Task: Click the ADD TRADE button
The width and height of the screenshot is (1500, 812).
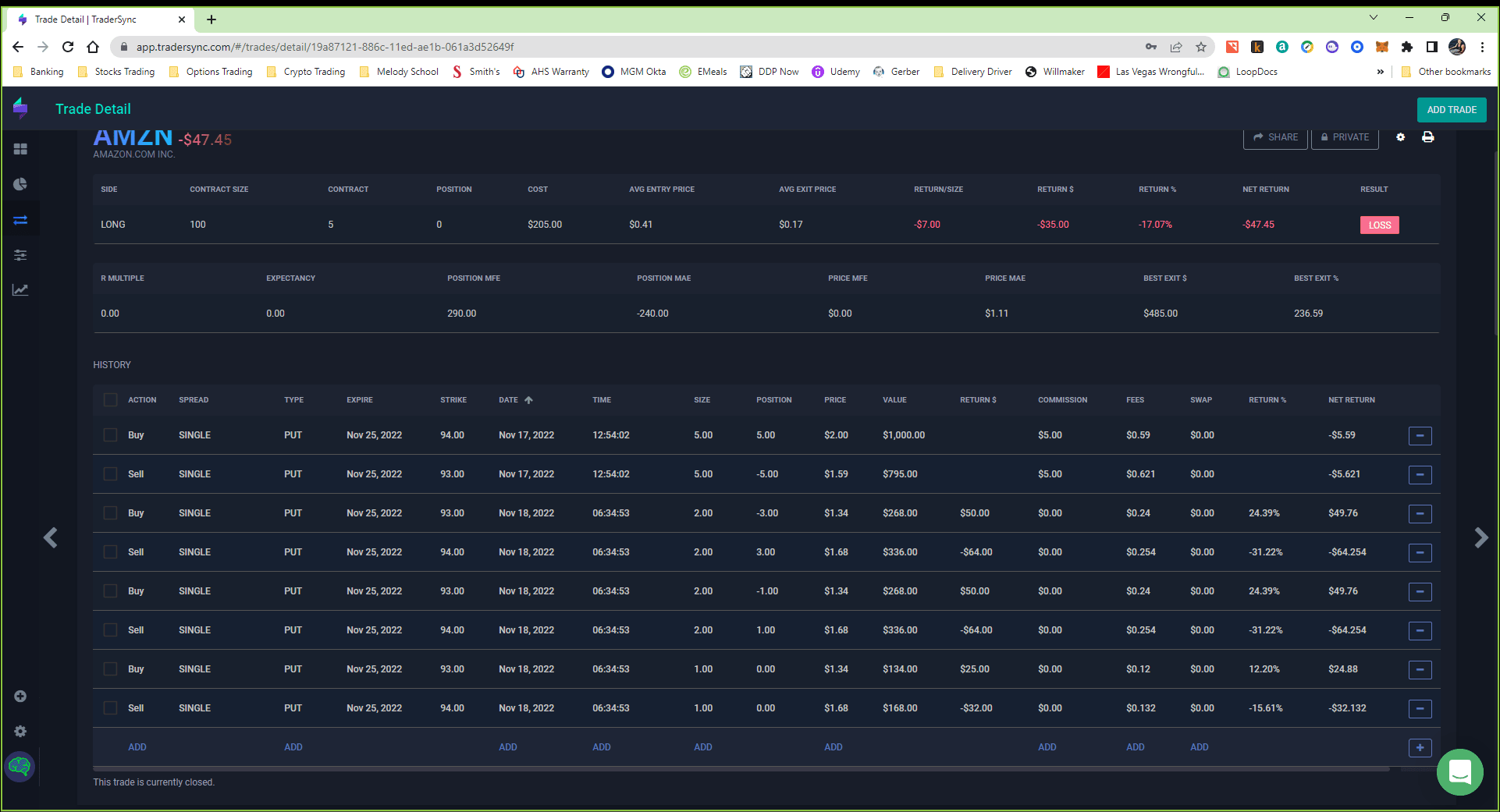Action: [1451, 110]
